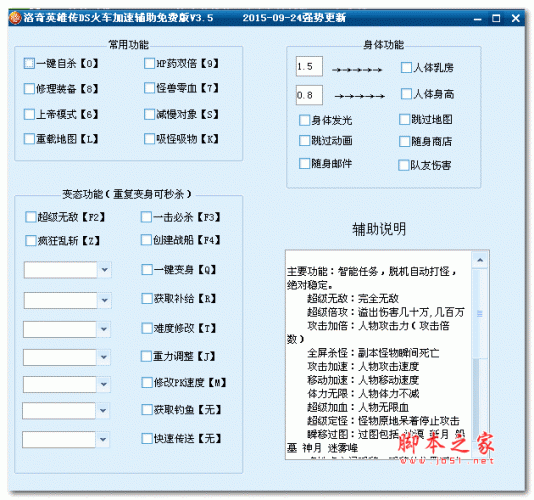Screen dimensions: 534x500
Task: Check 人体身高 option
Action: pos(406,94)
